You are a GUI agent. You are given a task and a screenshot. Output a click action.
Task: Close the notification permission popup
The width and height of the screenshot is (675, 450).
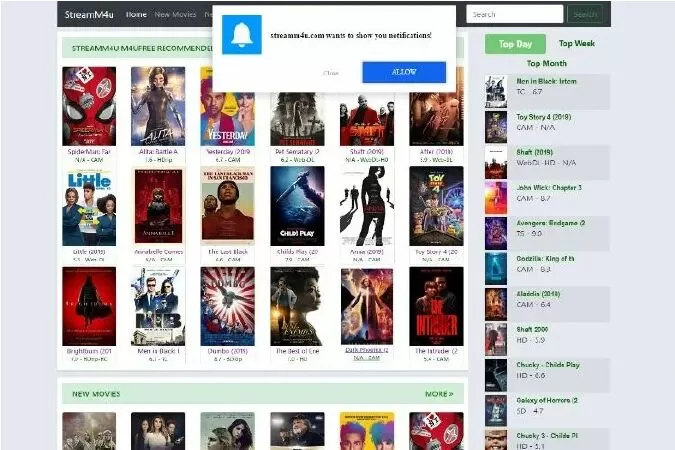[x=331, y=73]
